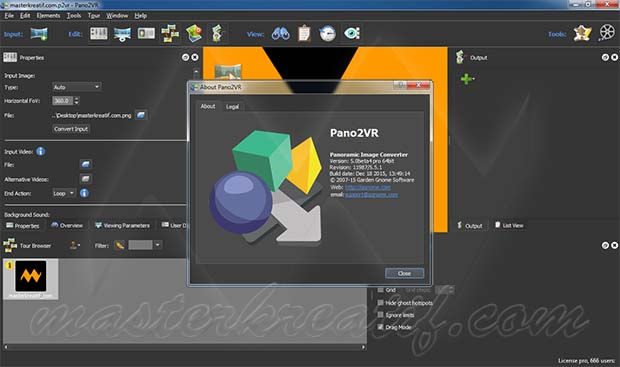Click End Action info icon
The width and height of the screenshot is (620, 367).
(x=84, y=193)
